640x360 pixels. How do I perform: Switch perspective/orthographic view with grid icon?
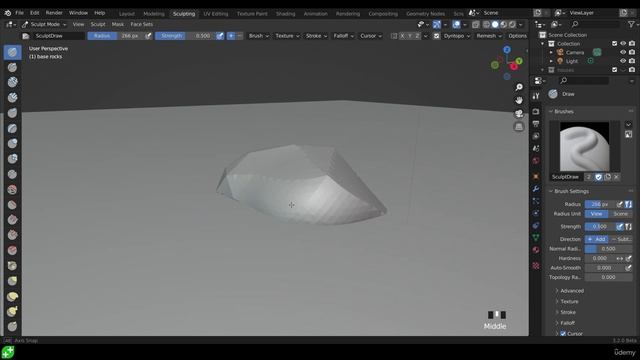(x=519, y=127)
